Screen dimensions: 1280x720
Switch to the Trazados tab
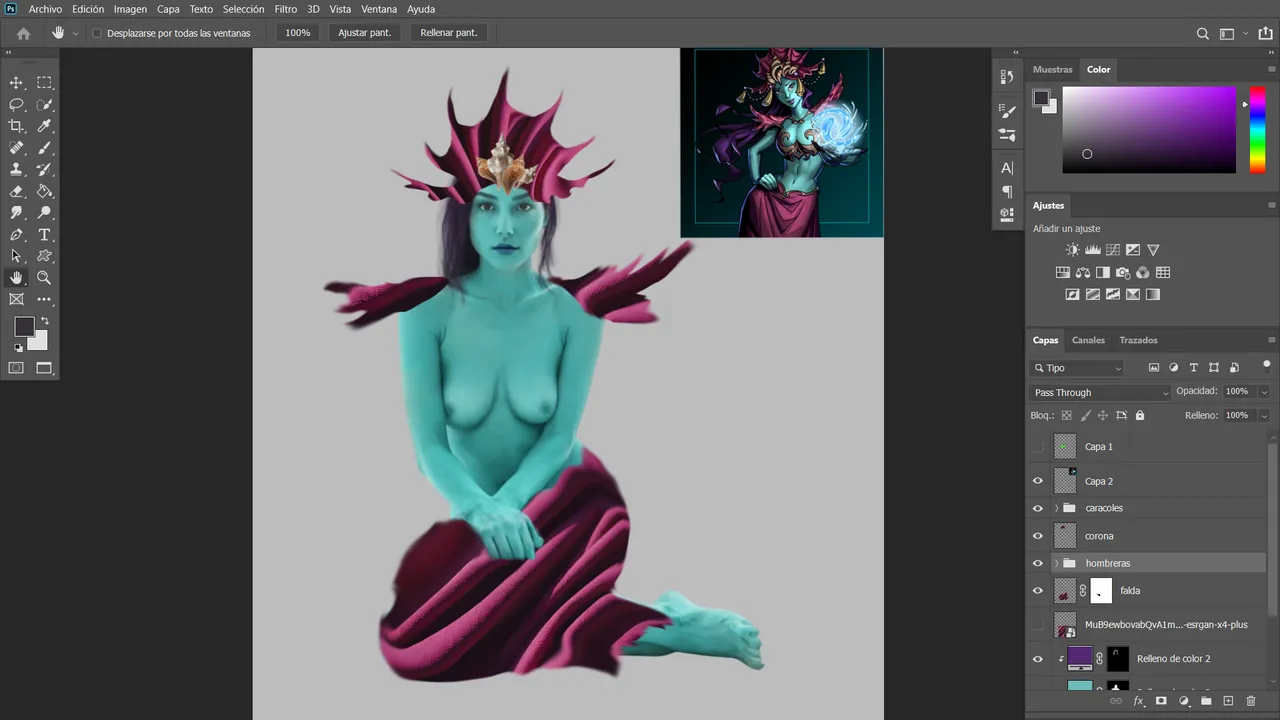pyautogui.click(x=1138, y=340)
